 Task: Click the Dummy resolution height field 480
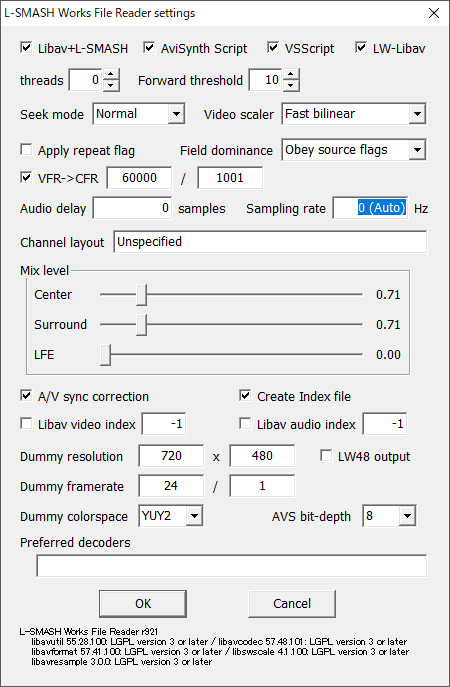262,456
